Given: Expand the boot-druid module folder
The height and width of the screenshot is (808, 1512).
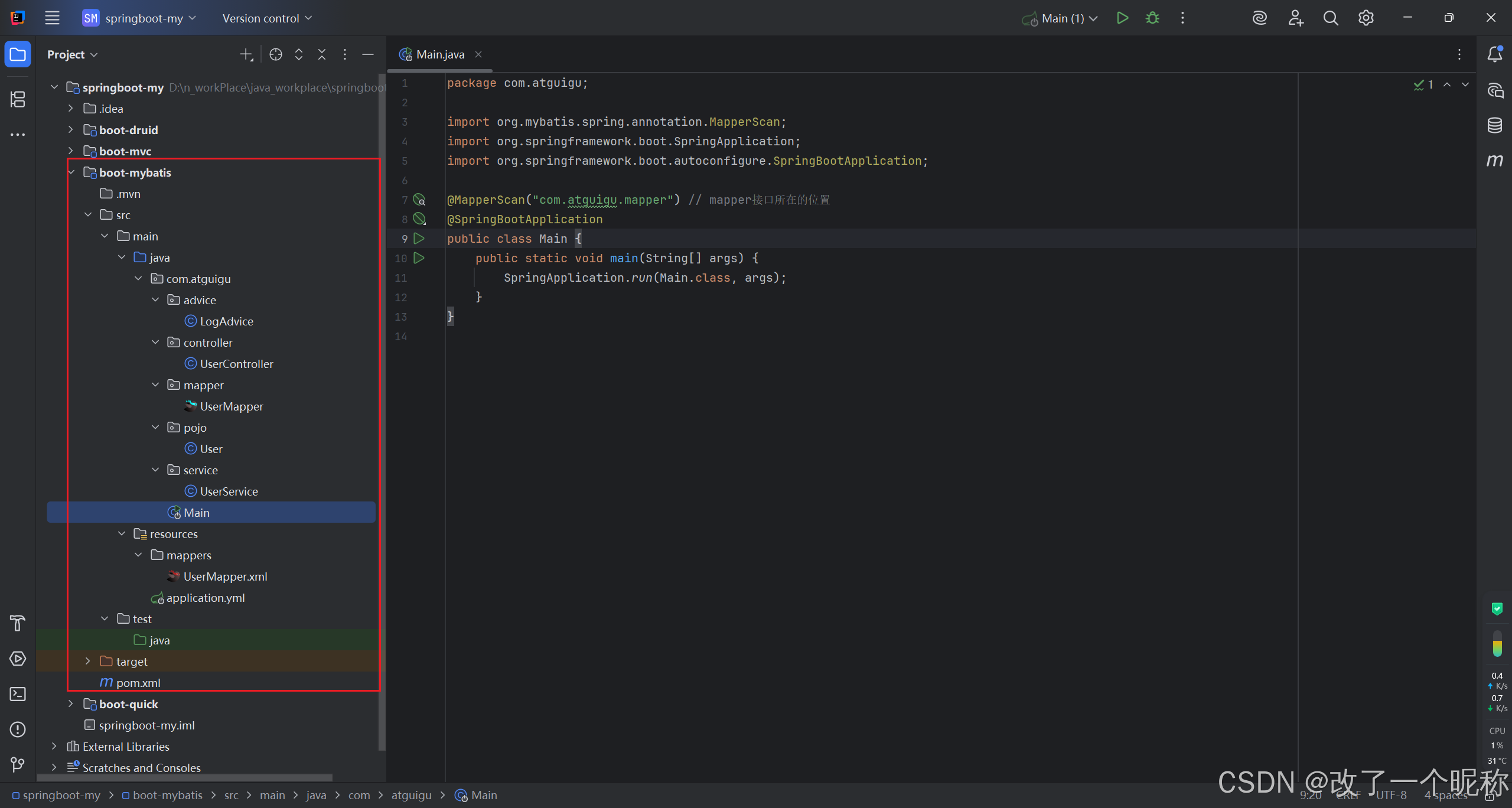Looking at the screenshot, I should pos(71,130).
